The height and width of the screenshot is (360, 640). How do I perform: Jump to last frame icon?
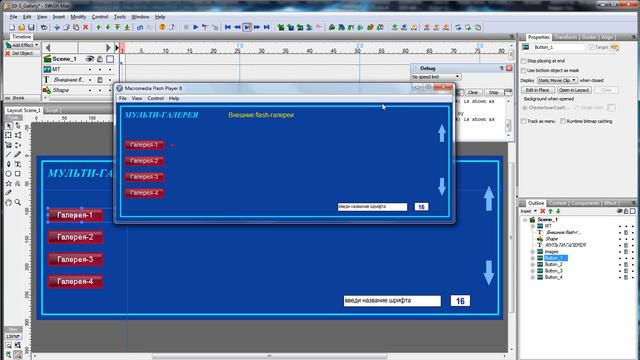click(267, 27)
